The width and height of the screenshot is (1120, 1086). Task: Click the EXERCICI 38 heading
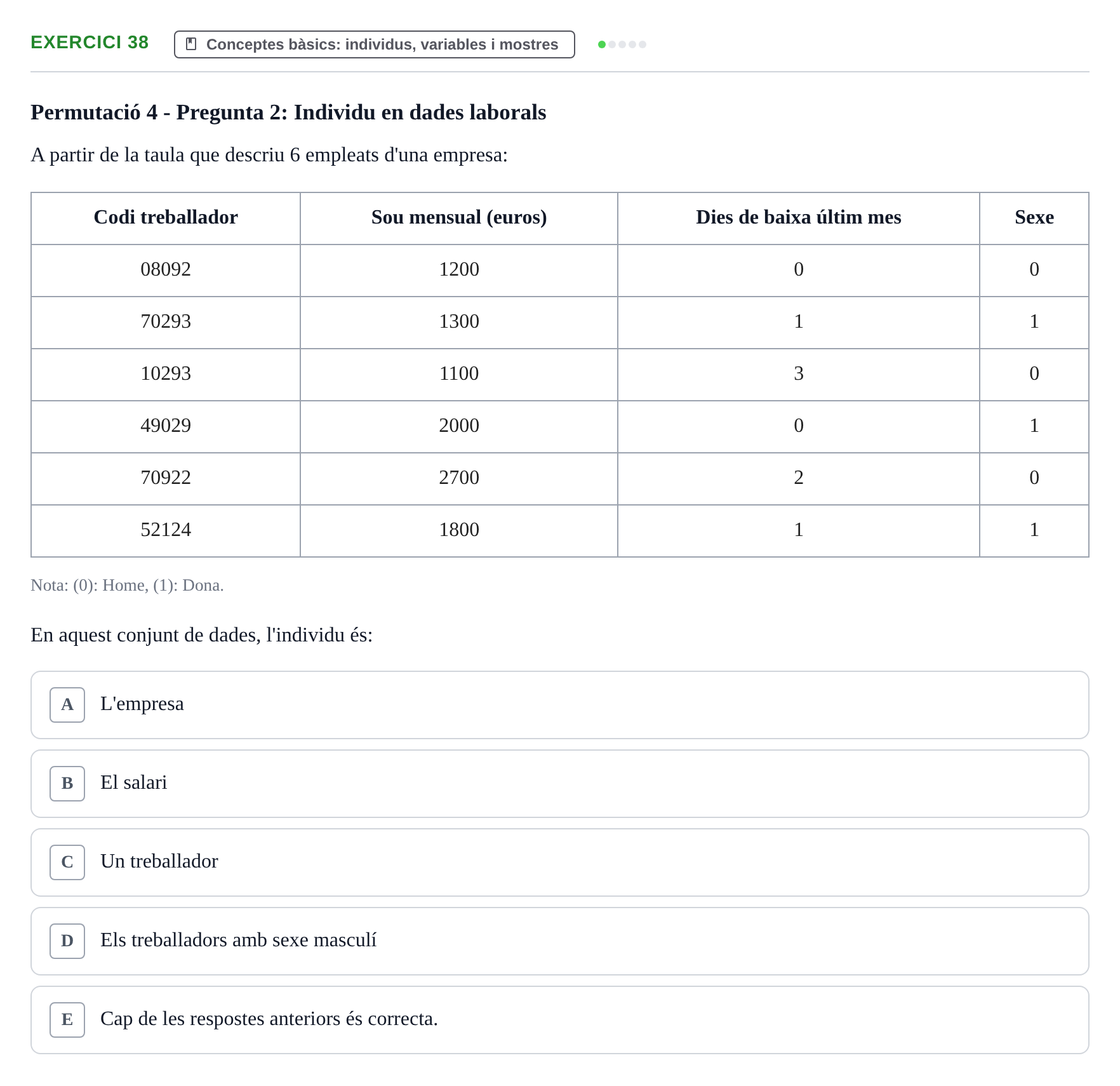(90, 43)
